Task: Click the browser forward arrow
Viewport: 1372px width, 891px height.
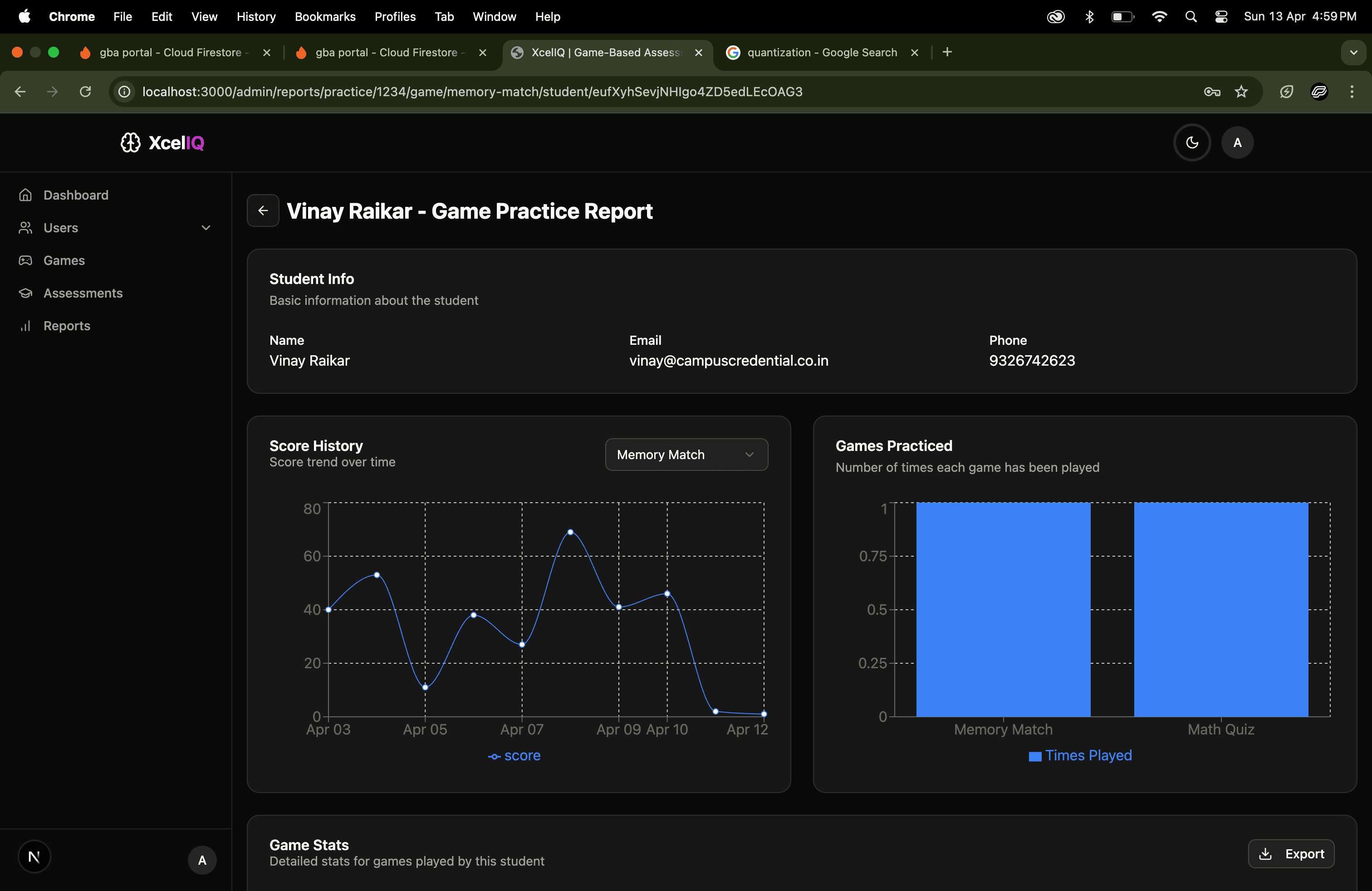Action: 53,92
